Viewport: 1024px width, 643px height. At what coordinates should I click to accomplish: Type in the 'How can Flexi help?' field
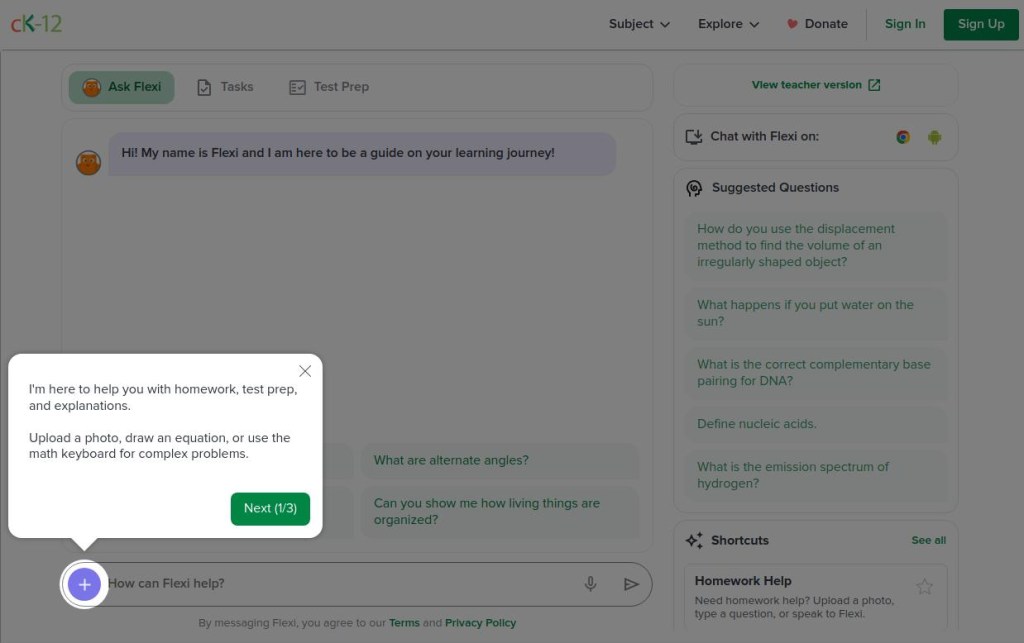click(x=340, y=584)
